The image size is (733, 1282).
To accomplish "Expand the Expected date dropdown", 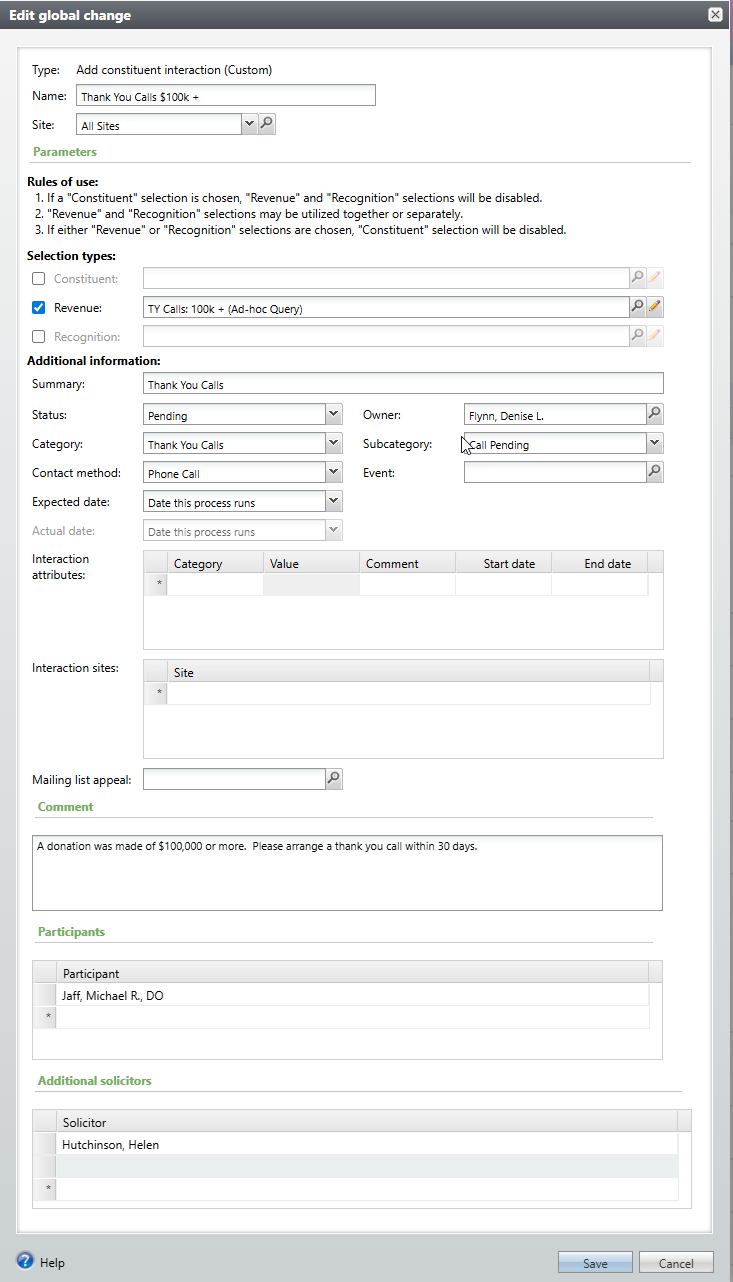I will pyautogui.click(x=334, y=502).
